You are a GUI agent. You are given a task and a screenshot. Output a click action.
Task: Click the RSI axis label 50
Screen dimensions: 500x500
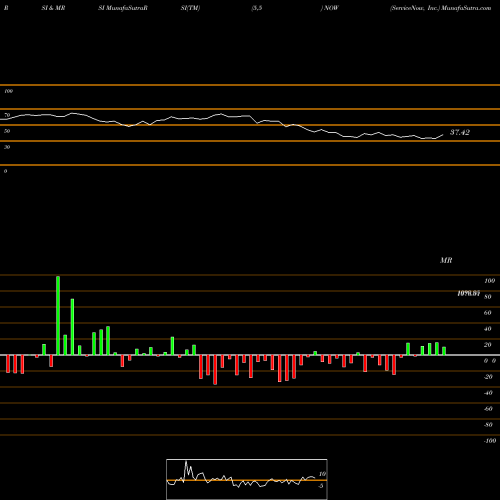point(7,131)
